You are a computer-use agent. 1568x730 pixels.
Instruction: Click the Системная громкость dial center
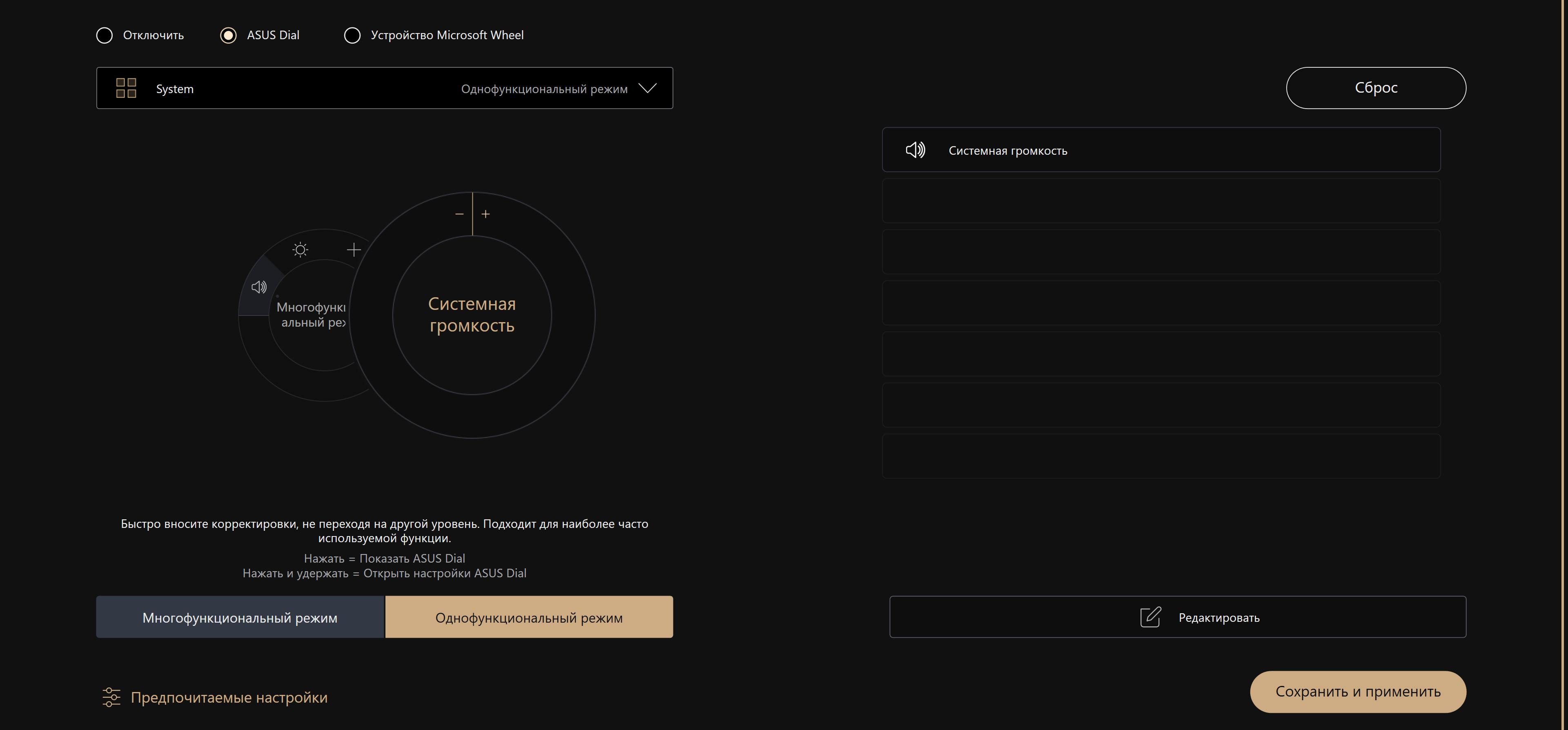[472, 315]
